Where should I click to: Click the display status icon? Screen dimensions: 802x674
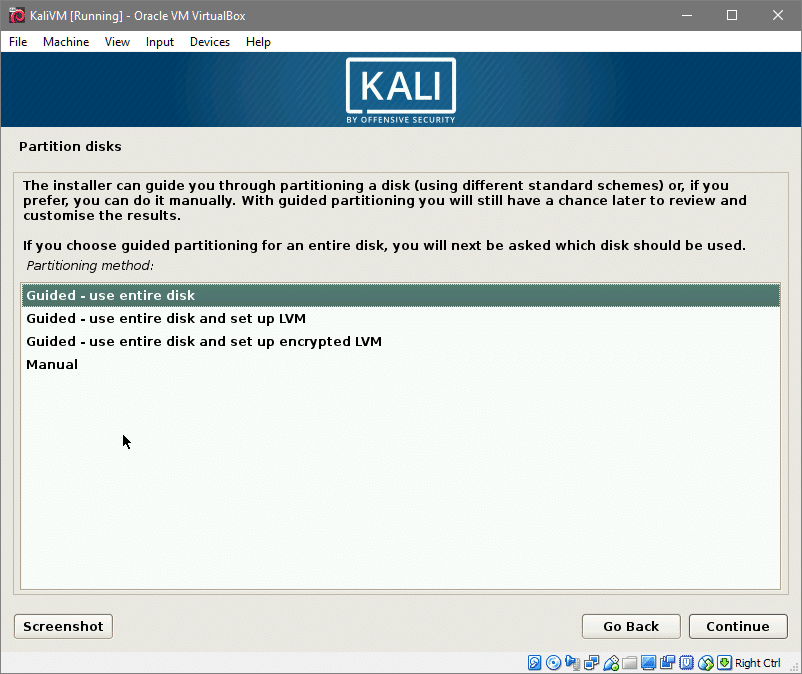[x=649, y=663]
